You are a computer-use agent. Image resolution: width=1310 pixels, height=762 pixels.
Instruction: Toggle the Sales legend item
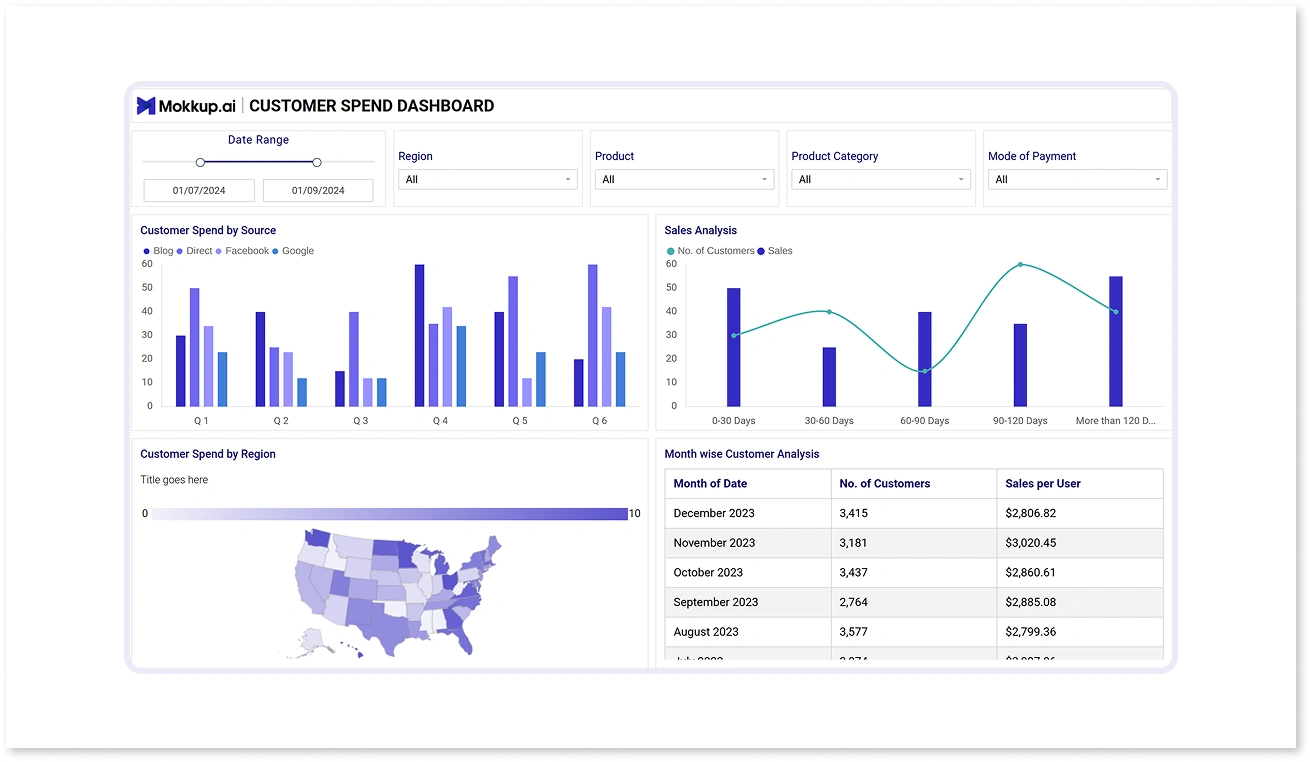[x=775, y=251]
